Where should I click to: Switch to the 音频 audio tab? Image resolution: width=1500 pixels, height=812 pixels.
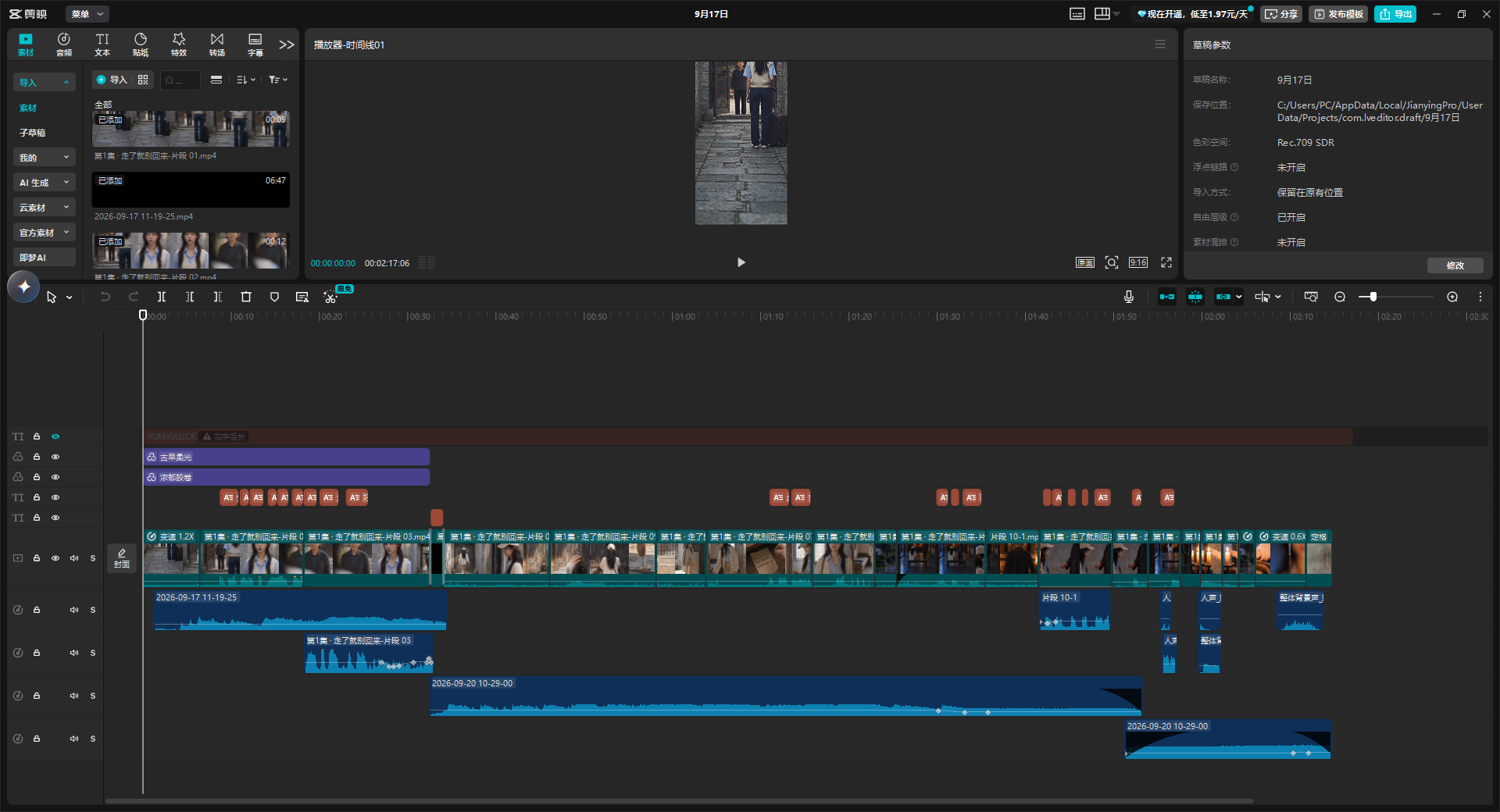click(x=64, y=45)
